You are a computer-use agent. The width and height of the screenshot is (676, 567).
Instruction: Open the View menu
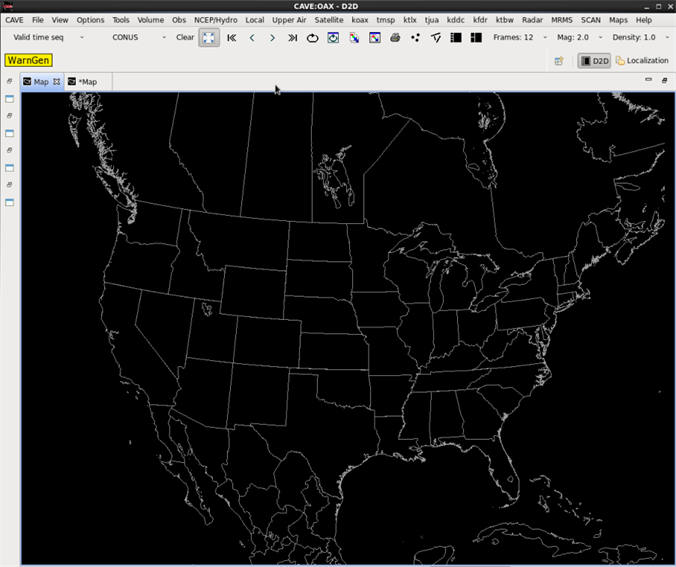[60, 20]
